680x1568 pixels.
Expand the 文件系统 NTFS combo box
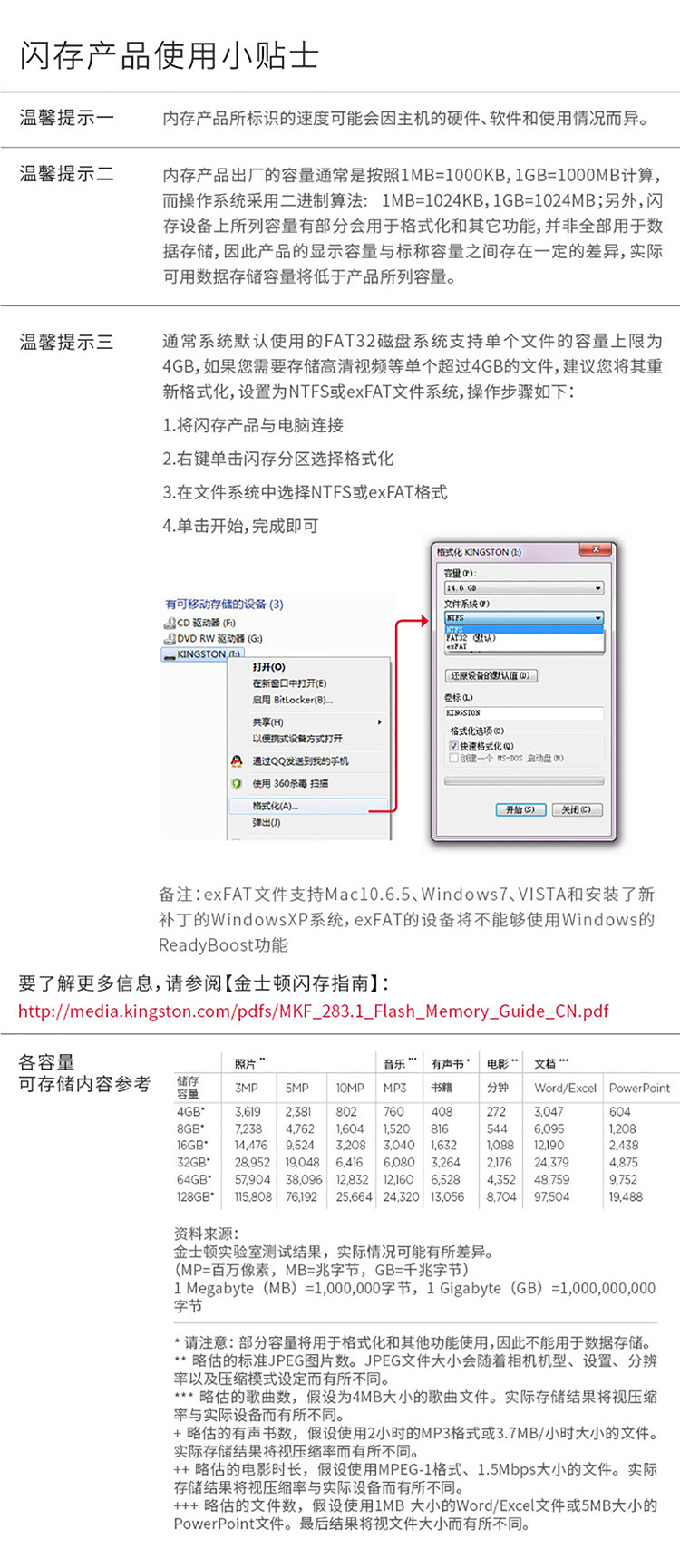point(524,618)
